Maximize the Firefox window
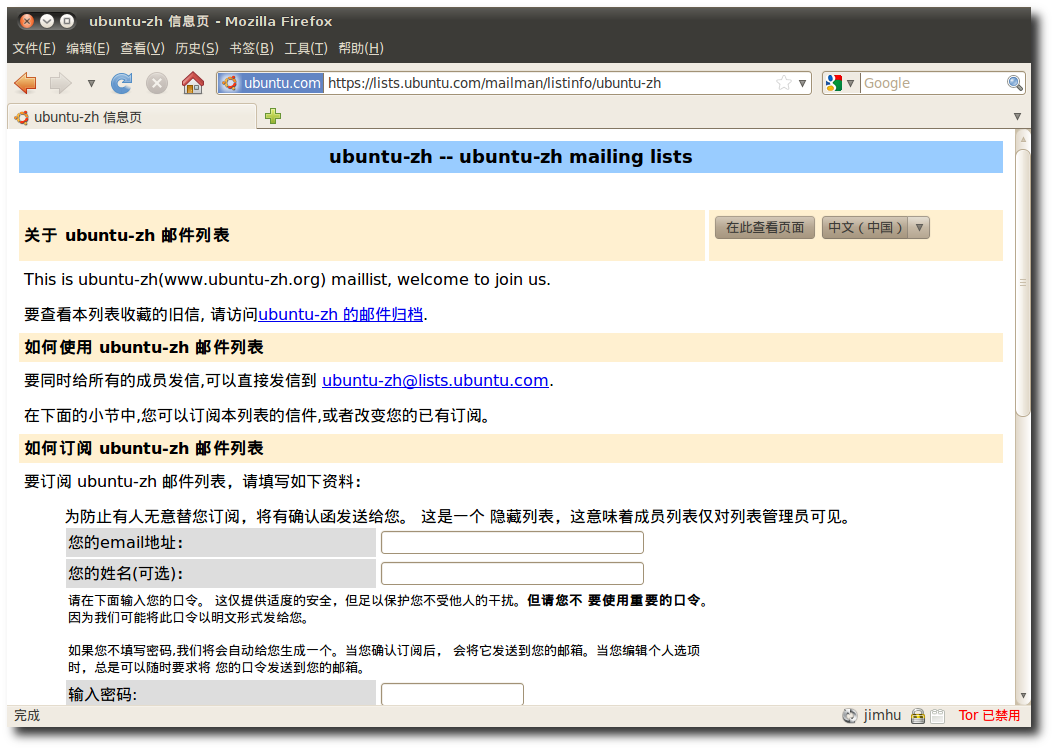The image size is (1054, 750). coord(67,21)
